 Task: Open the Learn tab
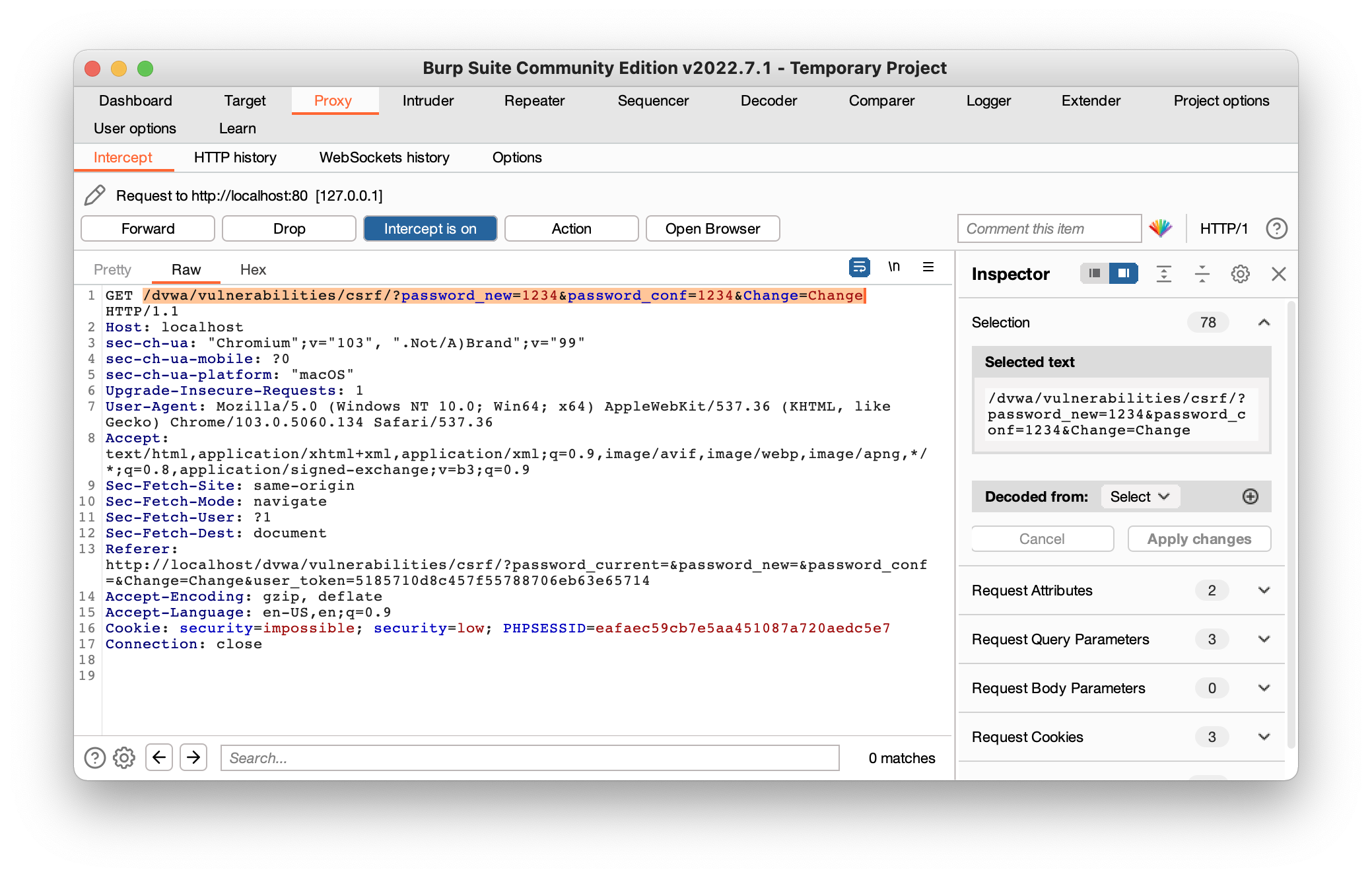coord(238,128)
